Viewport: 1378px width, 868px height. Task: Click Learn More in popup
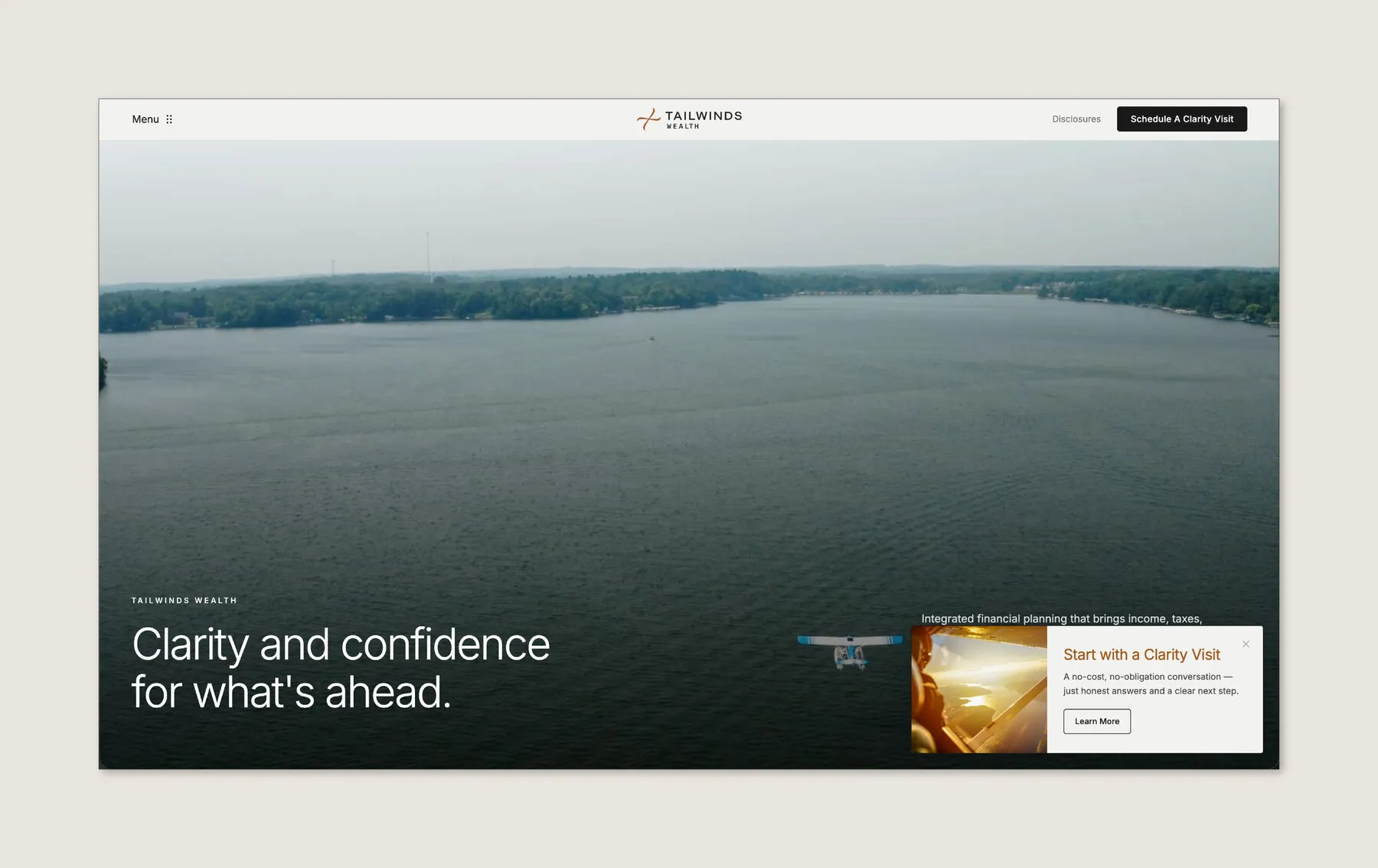pos(1096,721)
